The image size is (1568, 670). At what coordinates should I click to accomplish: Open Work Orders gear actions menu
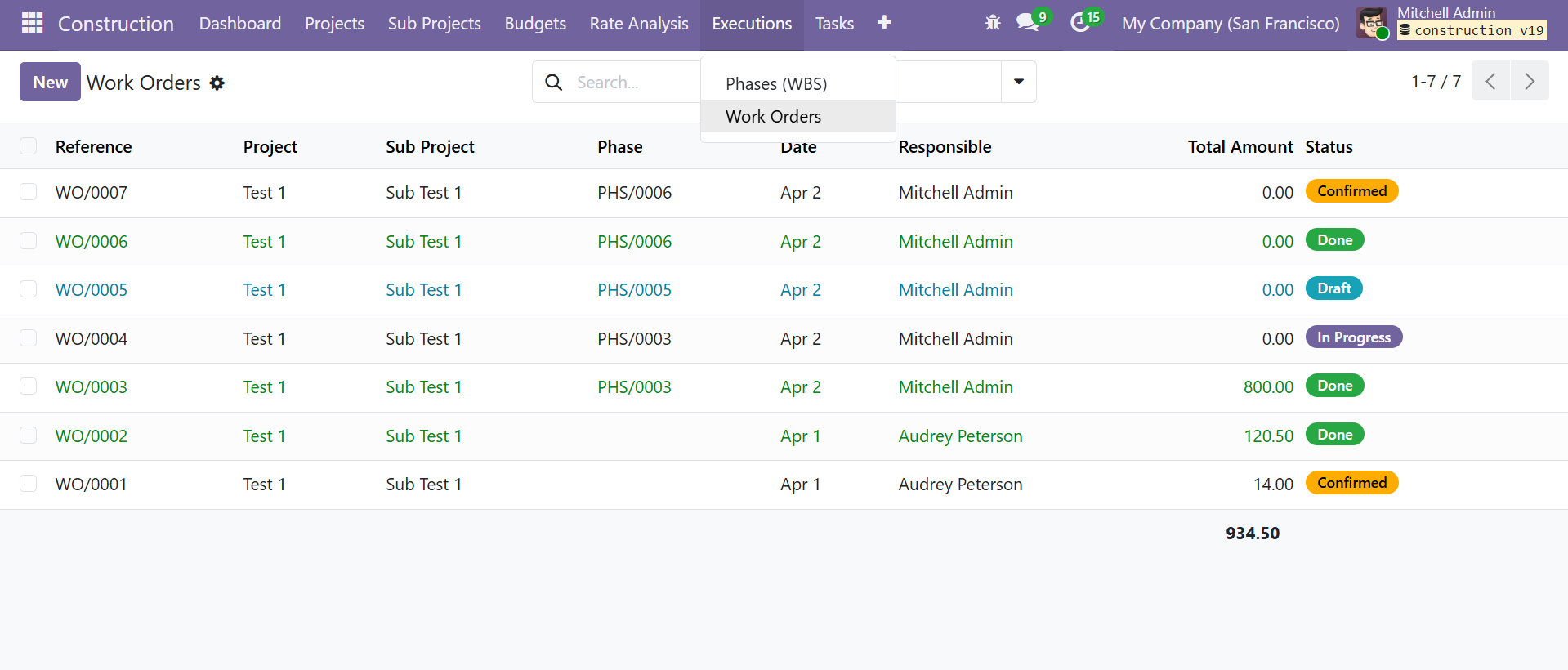tap(217, 83)
